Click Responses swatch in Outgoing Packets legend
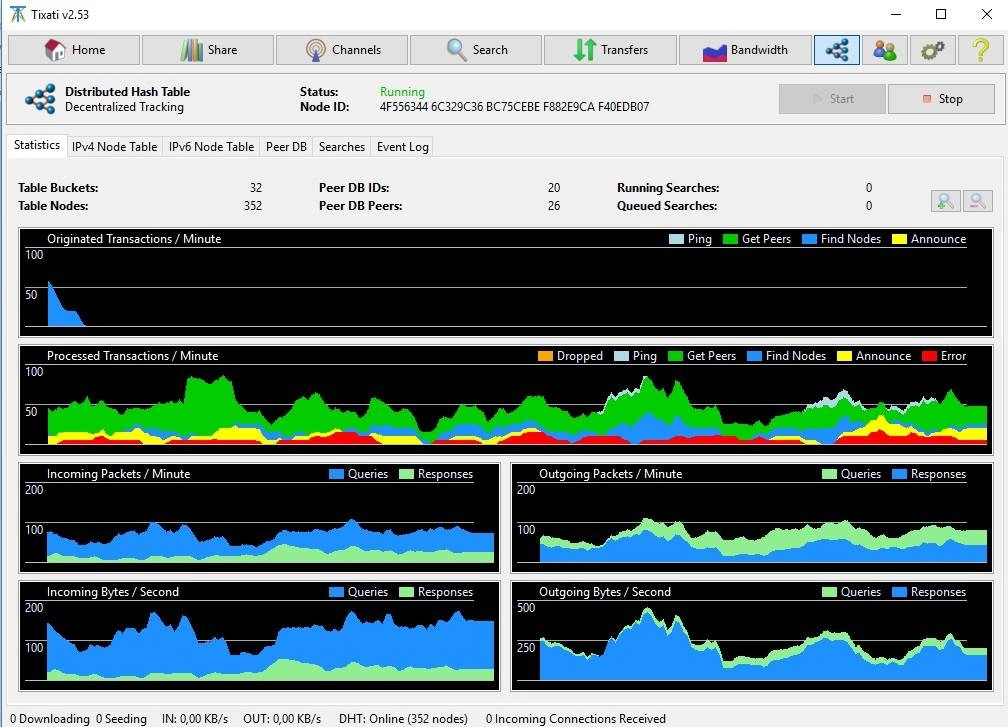The height and width of the screenshot is (727, 1008). [x=899, y=474]
